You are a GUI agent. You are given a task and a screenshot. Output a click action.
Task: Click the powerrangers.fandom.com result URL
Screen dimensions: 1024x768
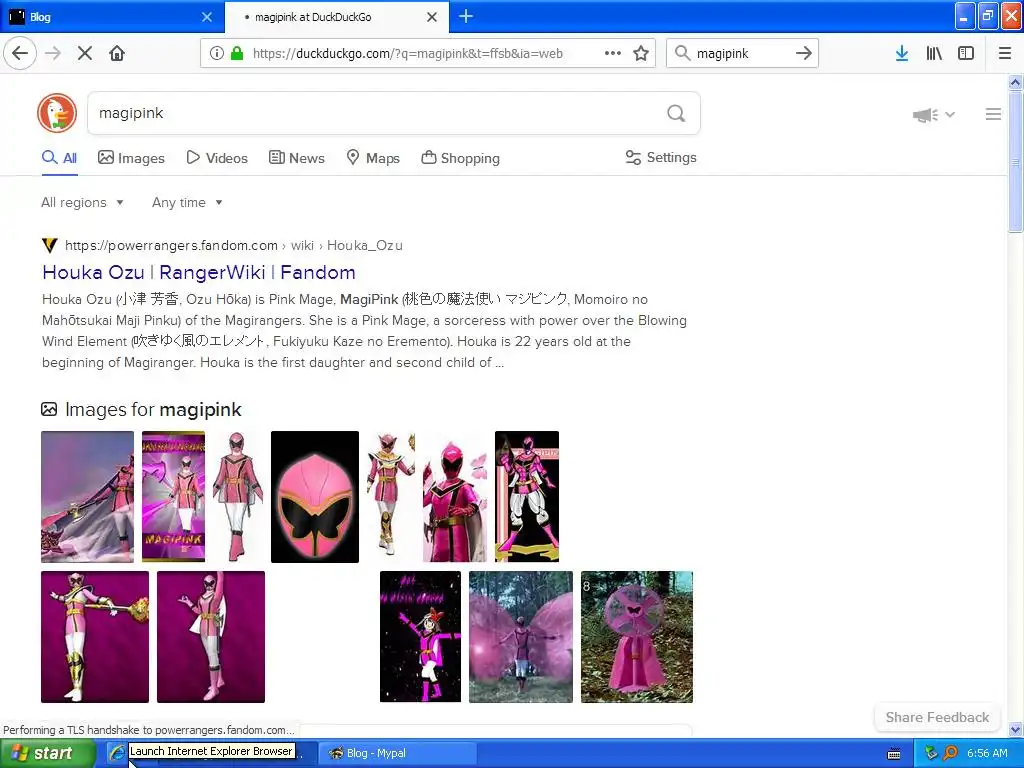[234, 246]
